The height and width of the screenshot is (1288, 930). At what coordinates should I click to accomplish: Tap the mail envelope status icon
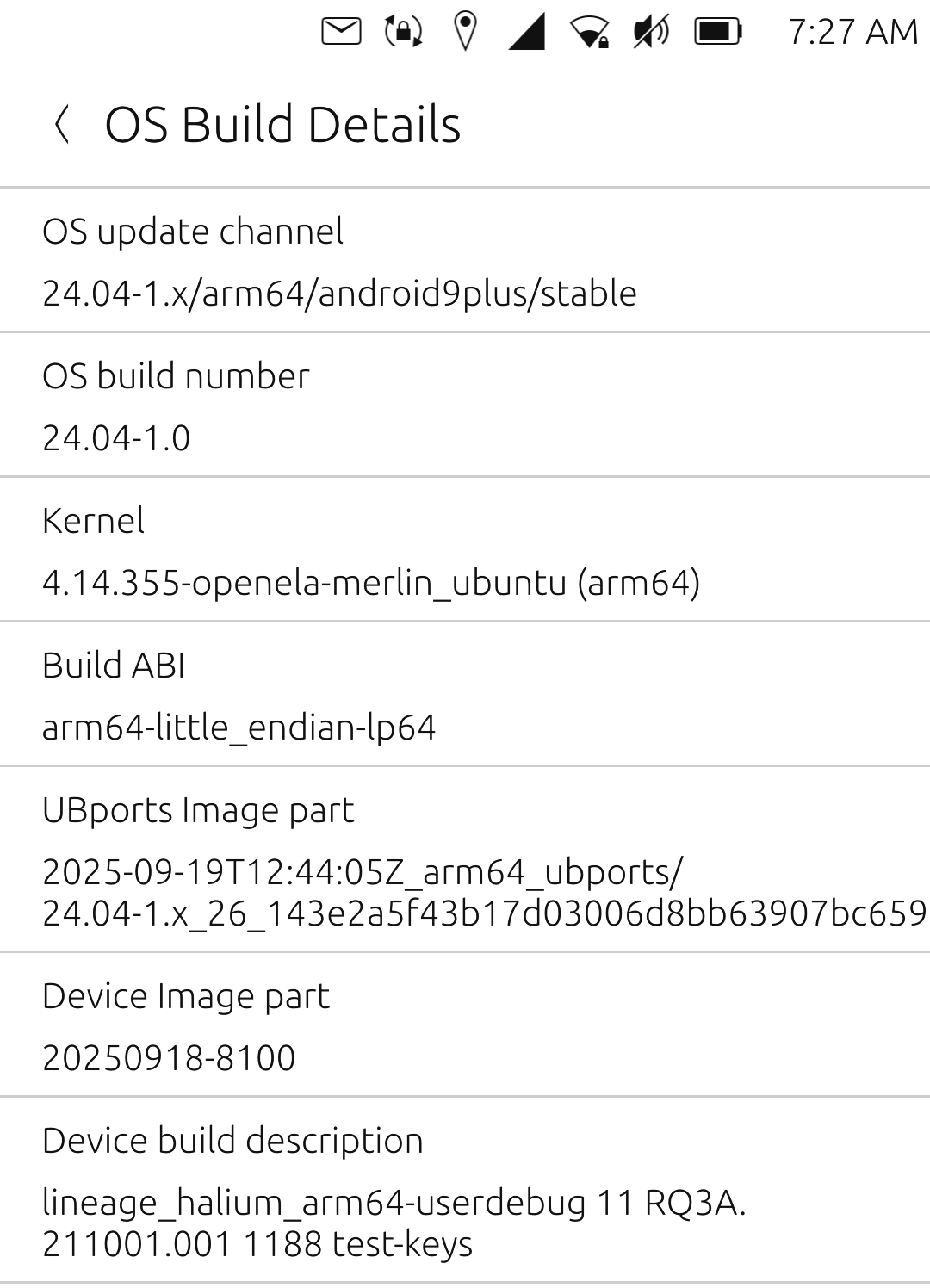pyautogui.click(x=341, y=32)
